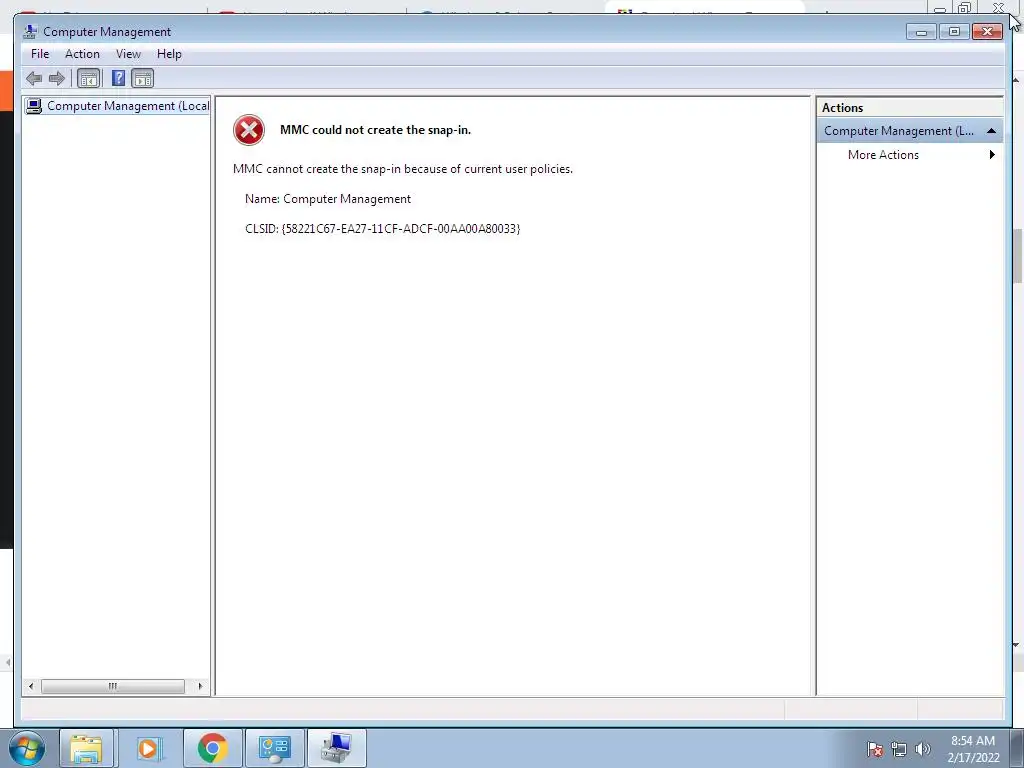Screen dimensions: 1024x768
Task: Minimize the Computer Management window
Action: [x=921, y=31]
